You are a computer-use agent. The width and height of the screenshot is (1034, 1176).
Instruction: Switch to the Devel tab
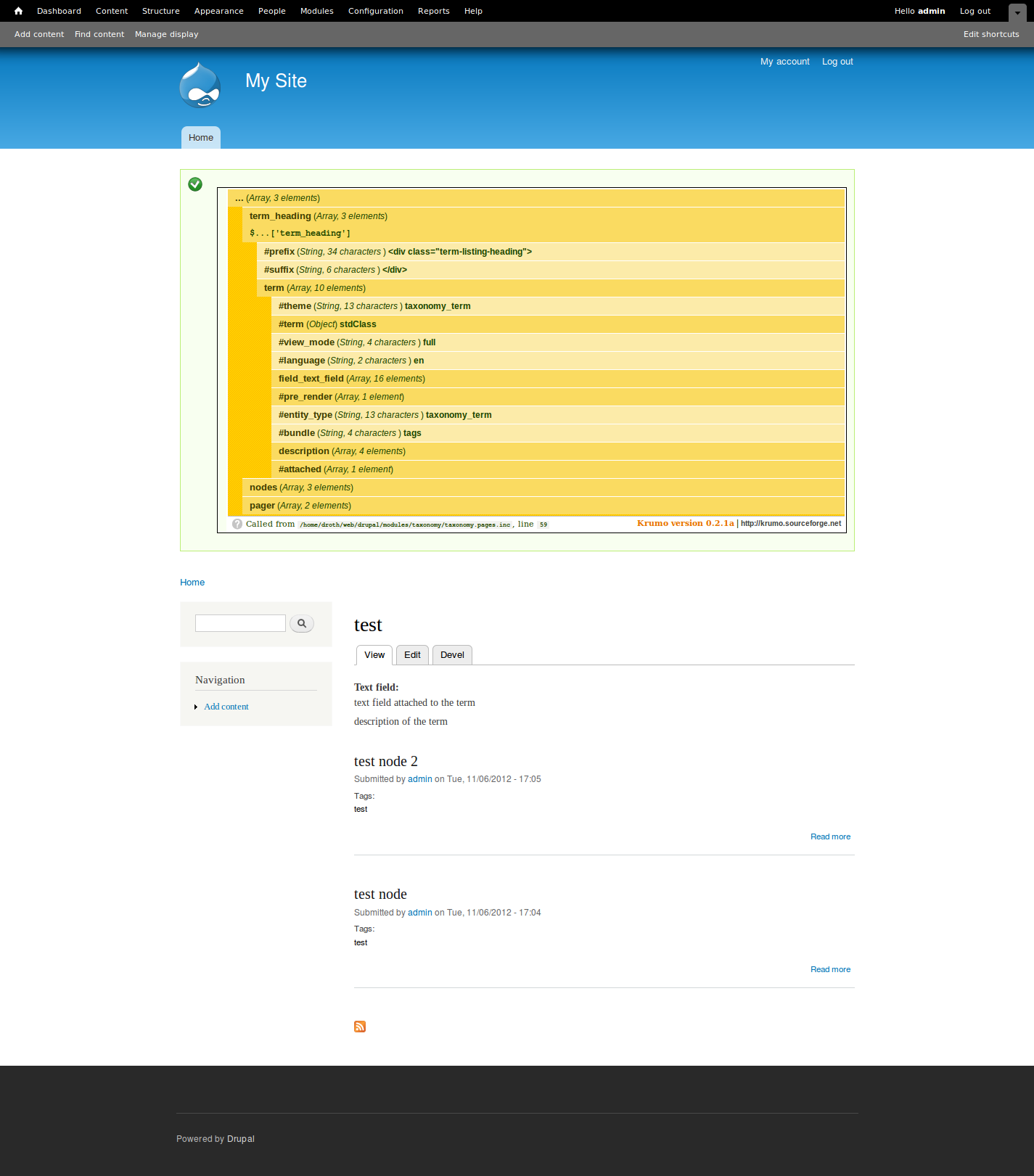[x=452, y=655]
